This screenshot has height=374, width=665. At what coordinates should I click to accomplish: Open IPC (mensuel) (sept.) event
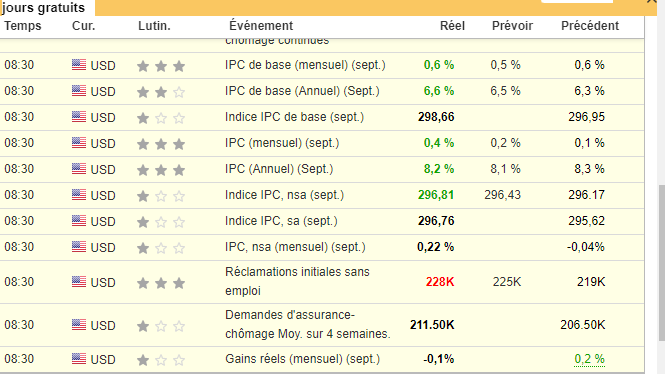click(x=282, y=143)
